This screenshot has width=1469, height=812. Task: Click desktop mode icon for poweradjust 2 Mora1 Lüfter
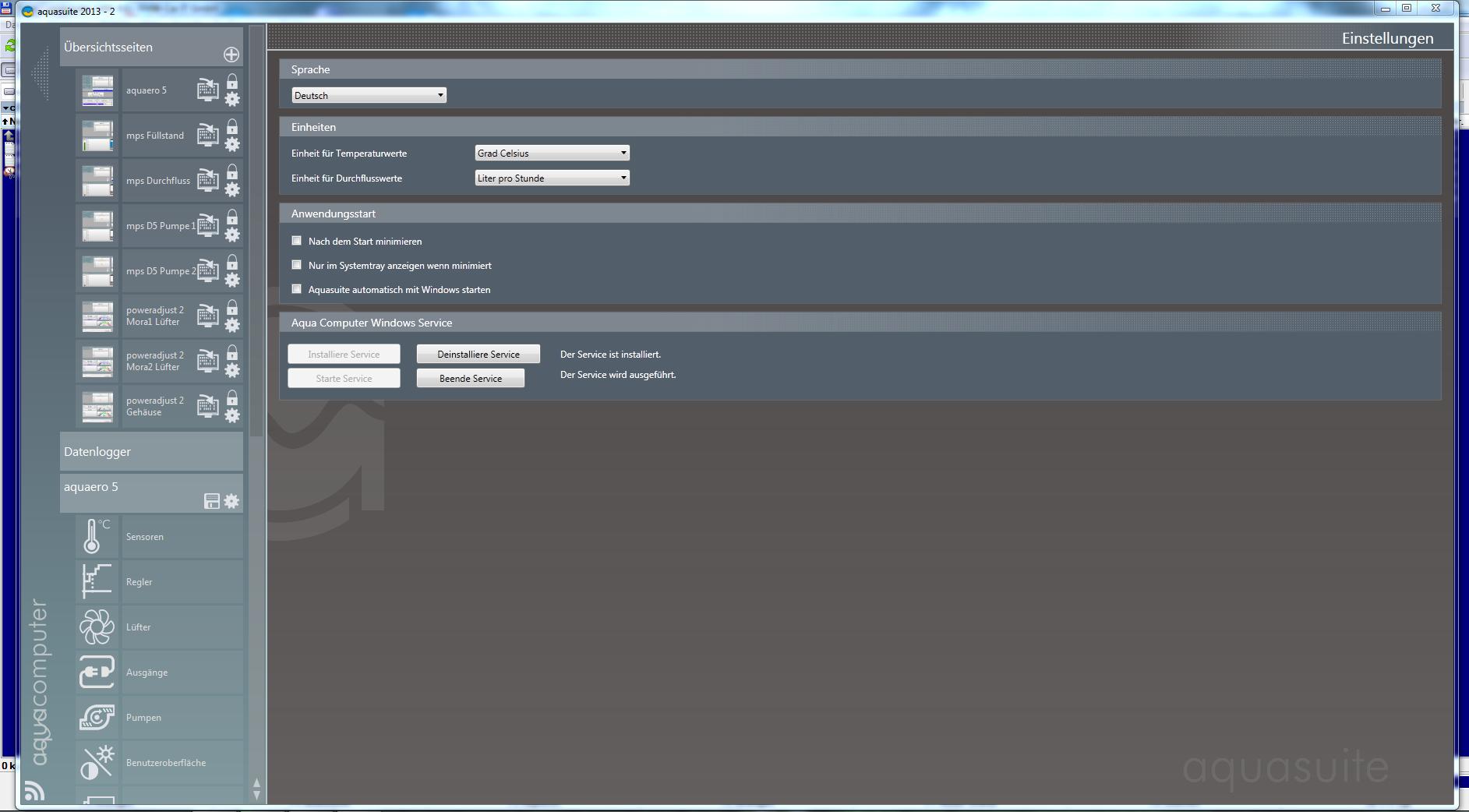[207, 316]
